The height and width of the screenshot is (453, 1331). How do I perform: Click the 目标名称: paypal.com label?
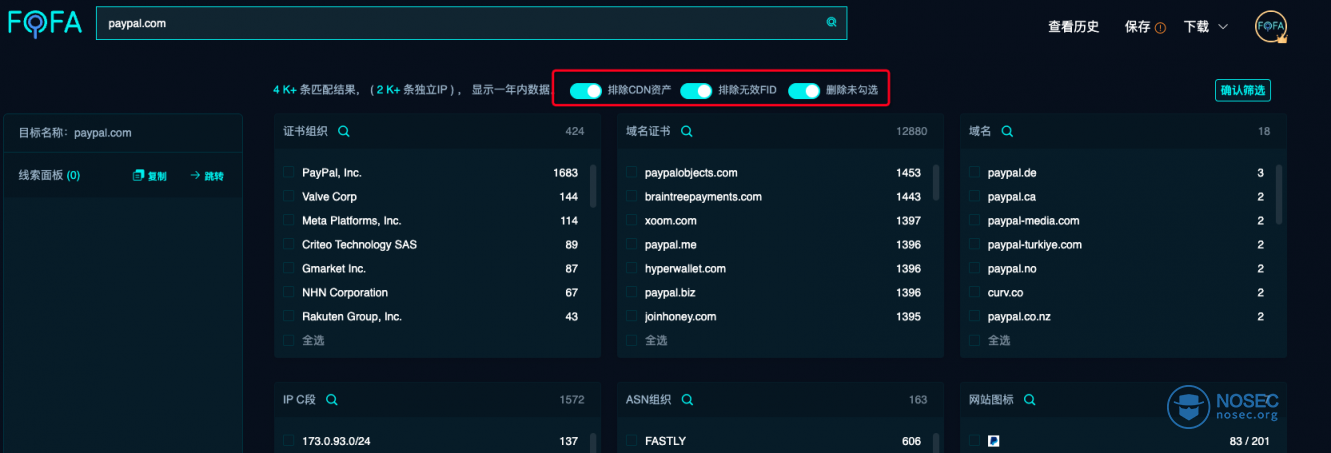coord(75,133)
